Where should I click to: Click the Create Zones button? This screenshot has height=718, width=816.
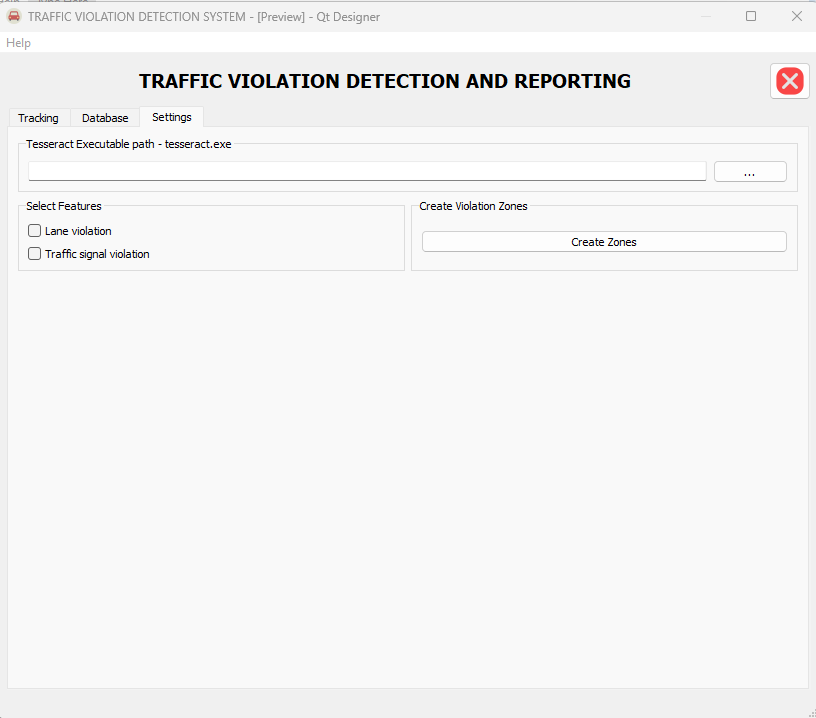coord(604,242)
